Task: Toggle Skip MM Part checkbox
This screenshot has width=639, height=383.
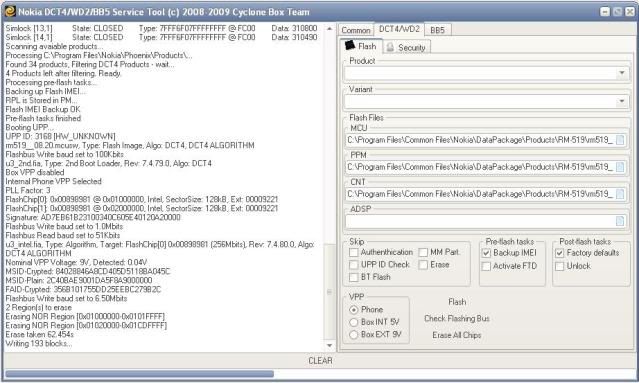Action: [x=423, y=253]
